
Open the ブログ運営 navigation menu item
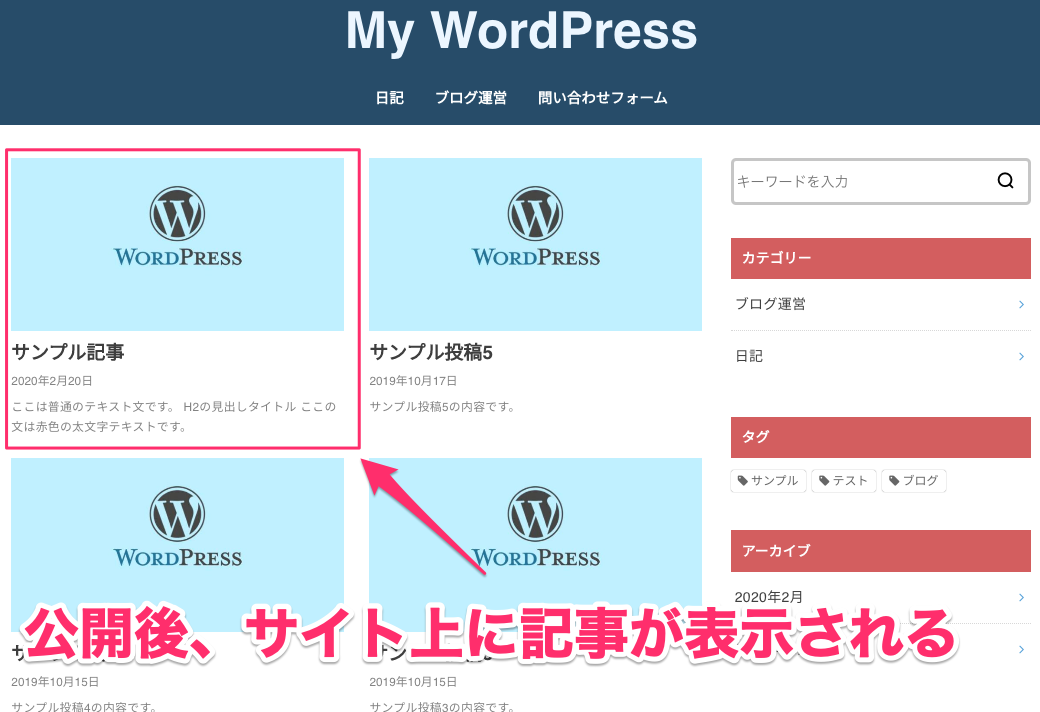[470, 98]
